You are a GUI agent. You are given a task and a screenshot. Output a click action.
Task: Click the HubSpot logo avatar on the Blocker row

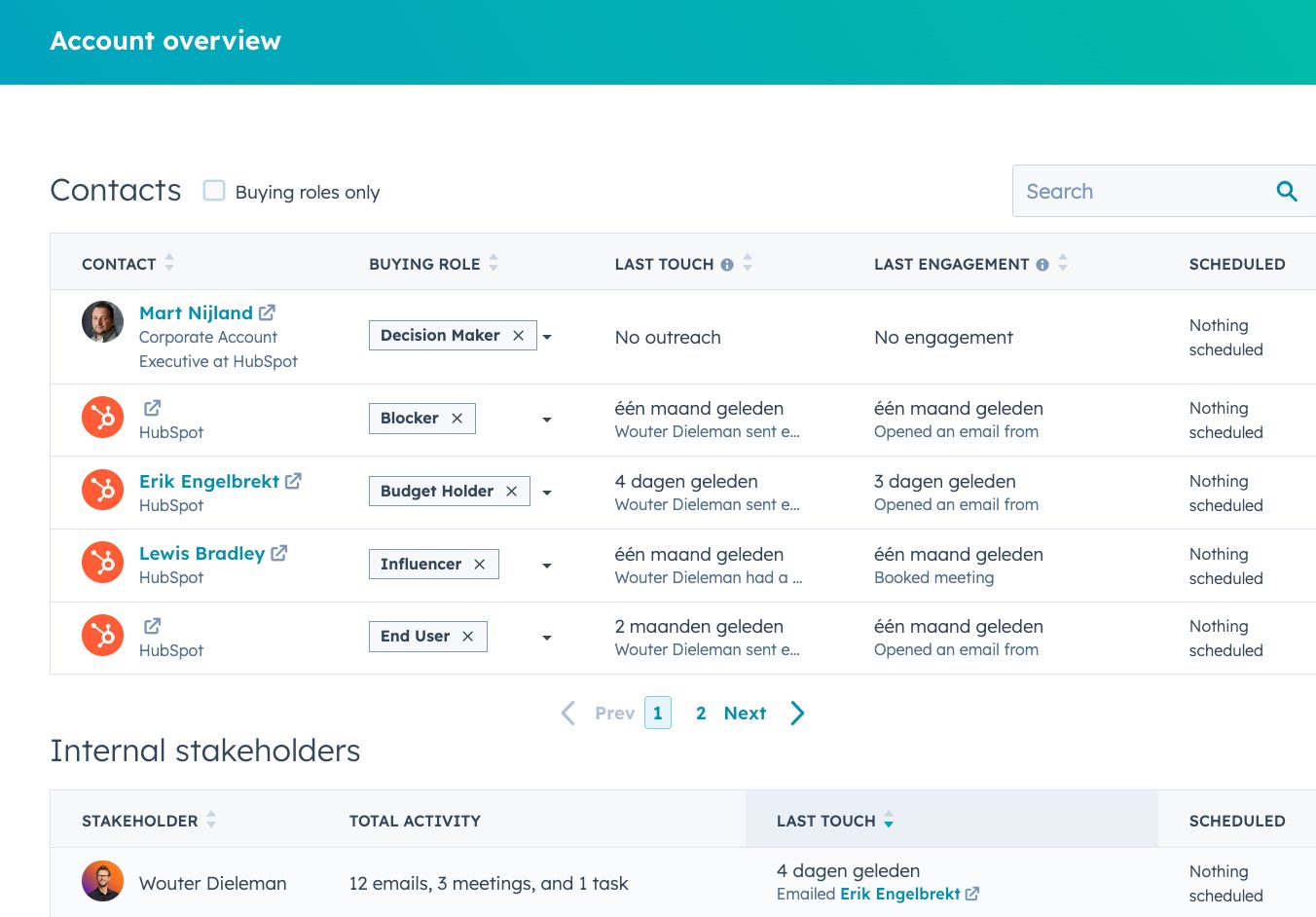click(x=102, y=417)
